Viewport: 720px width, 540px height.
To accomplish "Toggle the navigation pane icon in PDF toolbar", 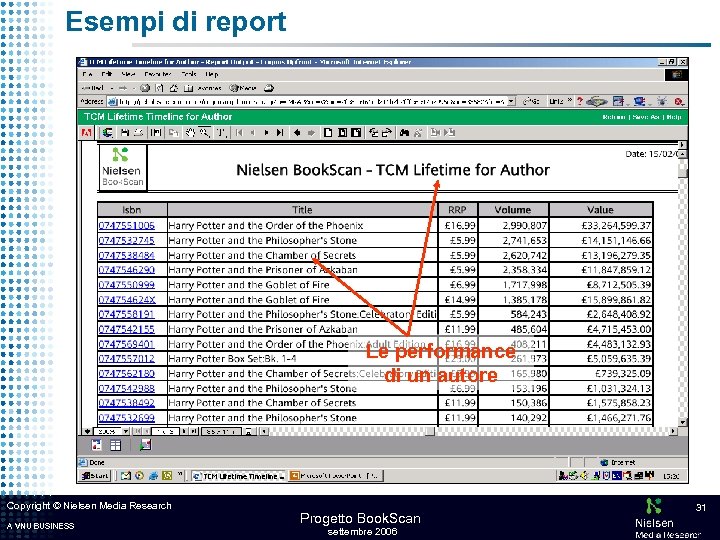I will 156,133.
